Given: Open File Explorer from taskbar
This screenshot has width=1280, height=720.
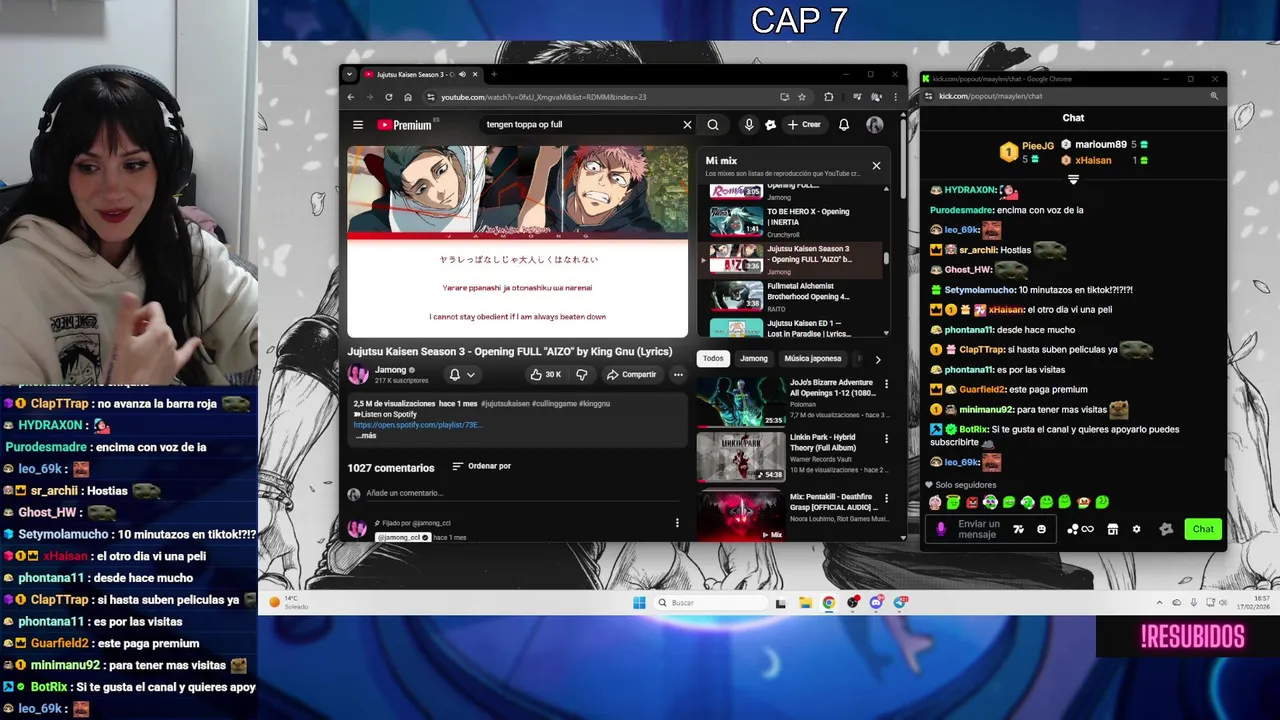Looking at the screenshot, I should click(805, 602).
